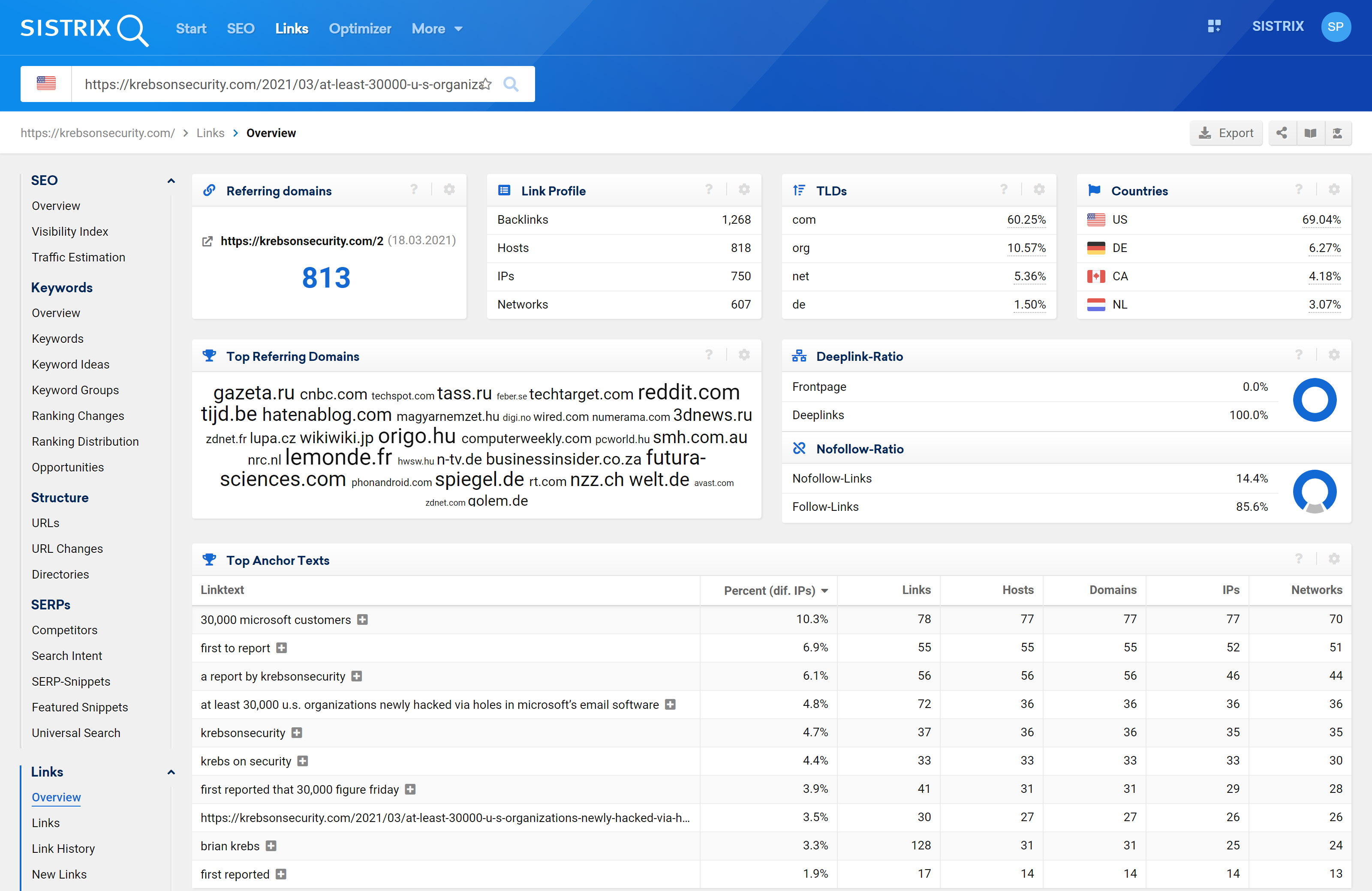The height and width of the screenshot is (891, 1372).
Task: Open help for Link Profile box
Action: tap(708, 189)
